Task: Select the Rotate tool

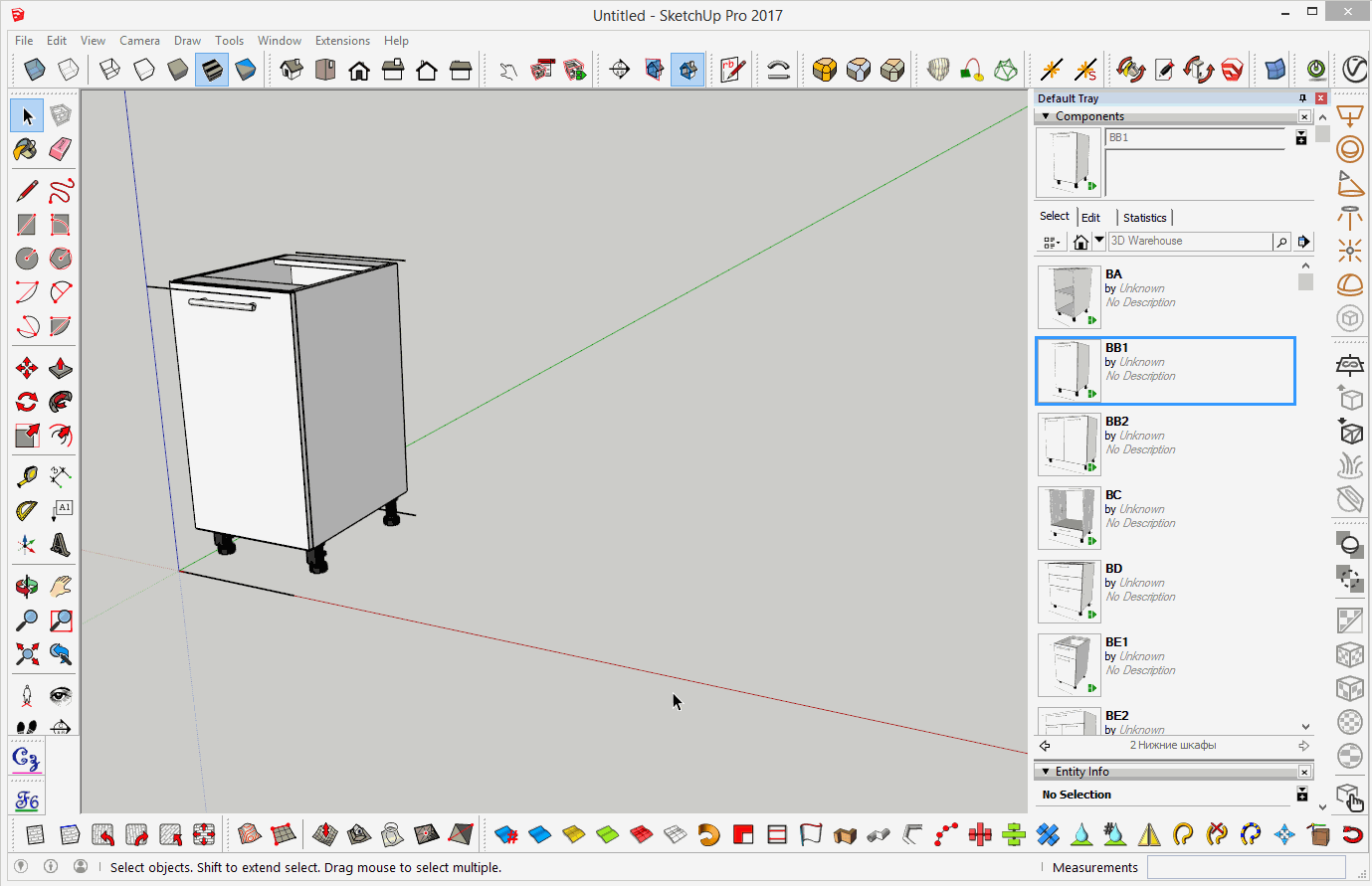Action: click(x=27, y=402)
